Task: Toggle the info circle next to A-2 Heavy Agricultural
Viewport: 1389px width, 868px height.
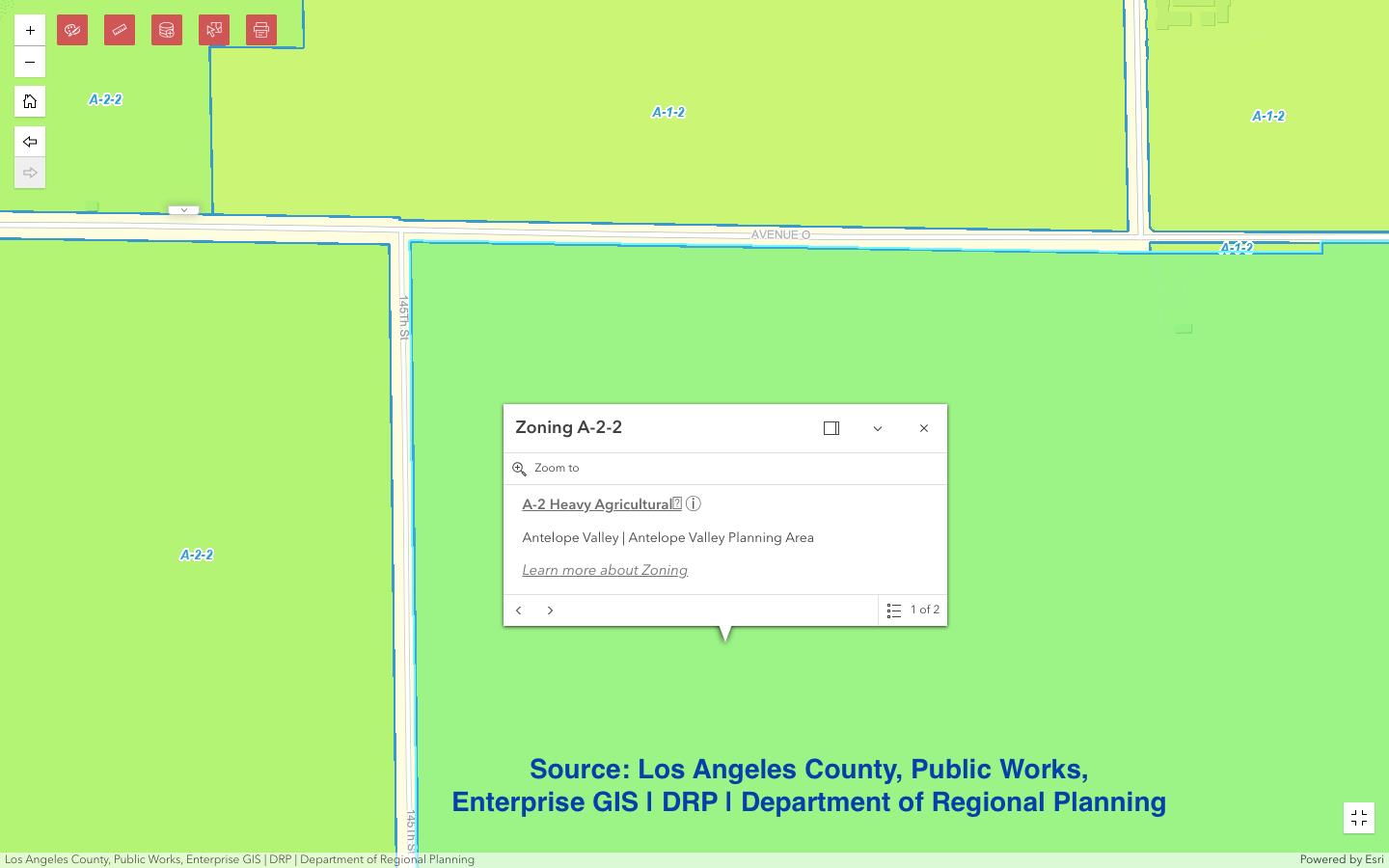Action: point(694,503)
